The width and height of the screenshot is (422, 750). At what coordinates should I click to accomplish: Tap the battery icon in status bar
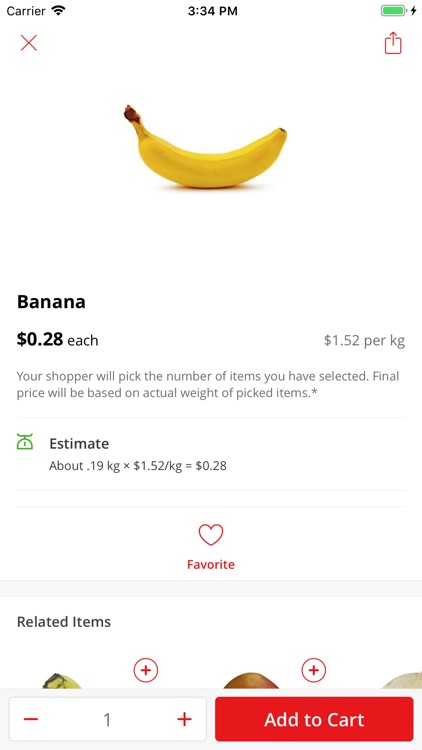pos(394,11)
